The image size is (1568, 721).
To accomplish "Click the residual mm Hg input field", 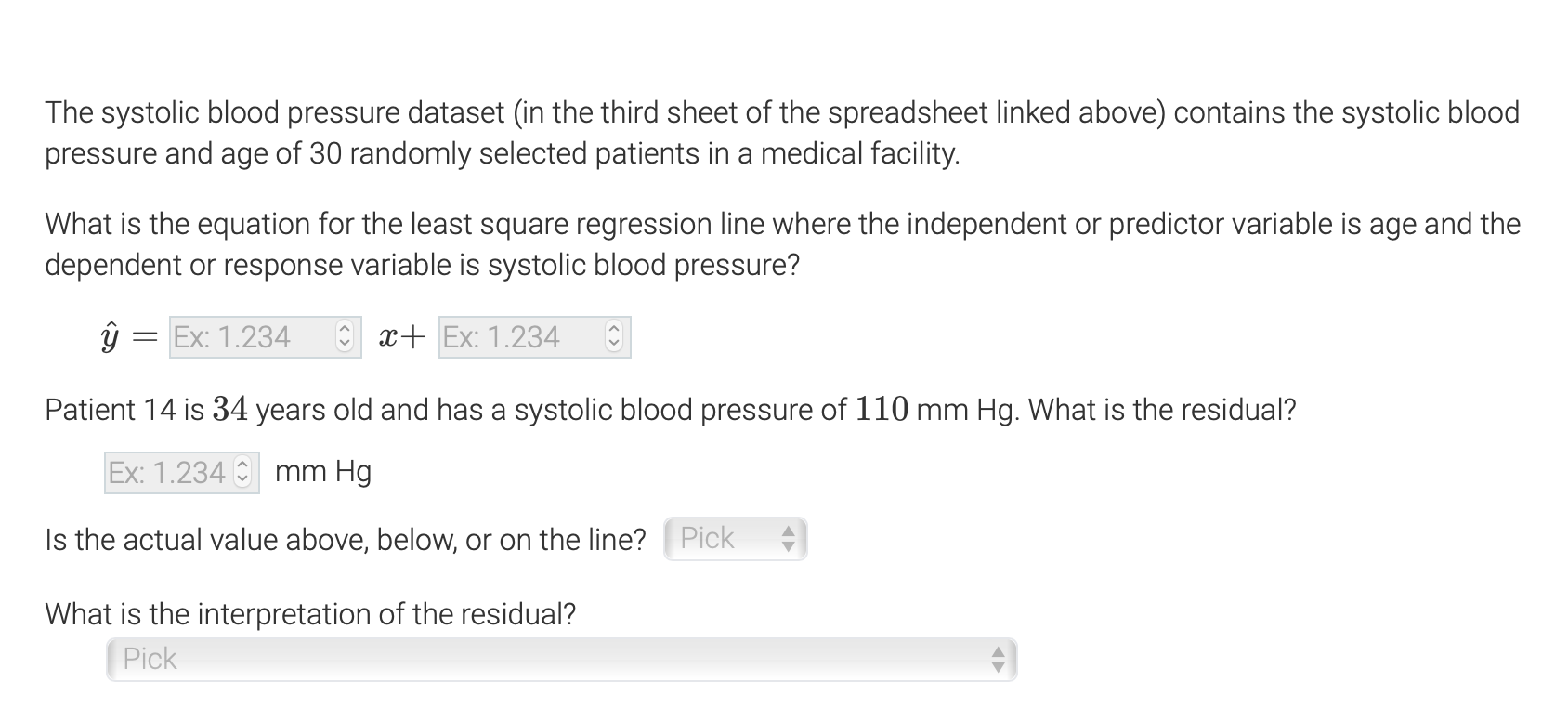I will pos(167,473).
